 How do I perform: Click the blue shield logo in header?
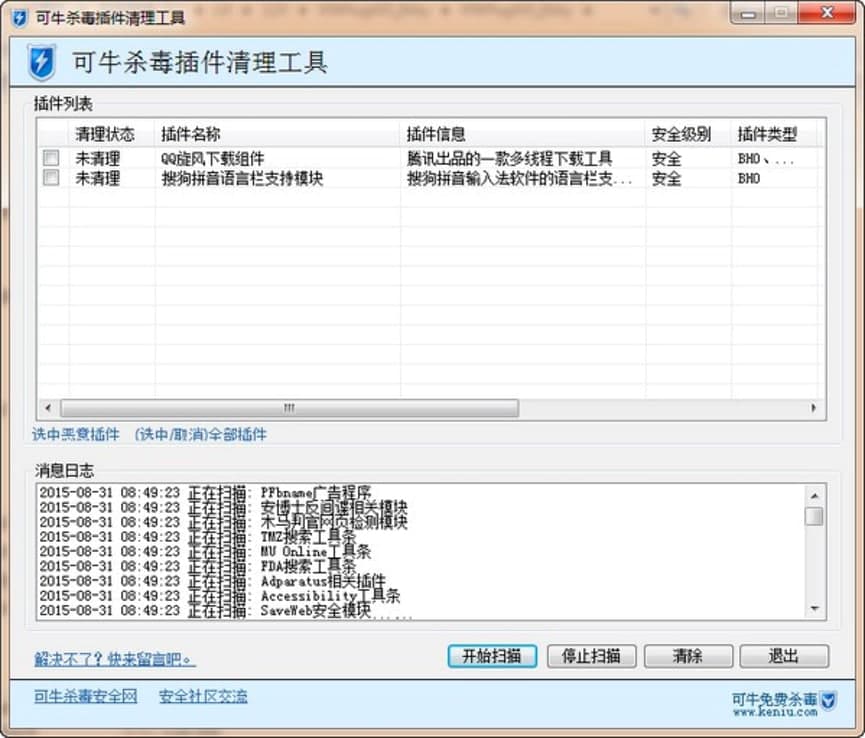42,62
